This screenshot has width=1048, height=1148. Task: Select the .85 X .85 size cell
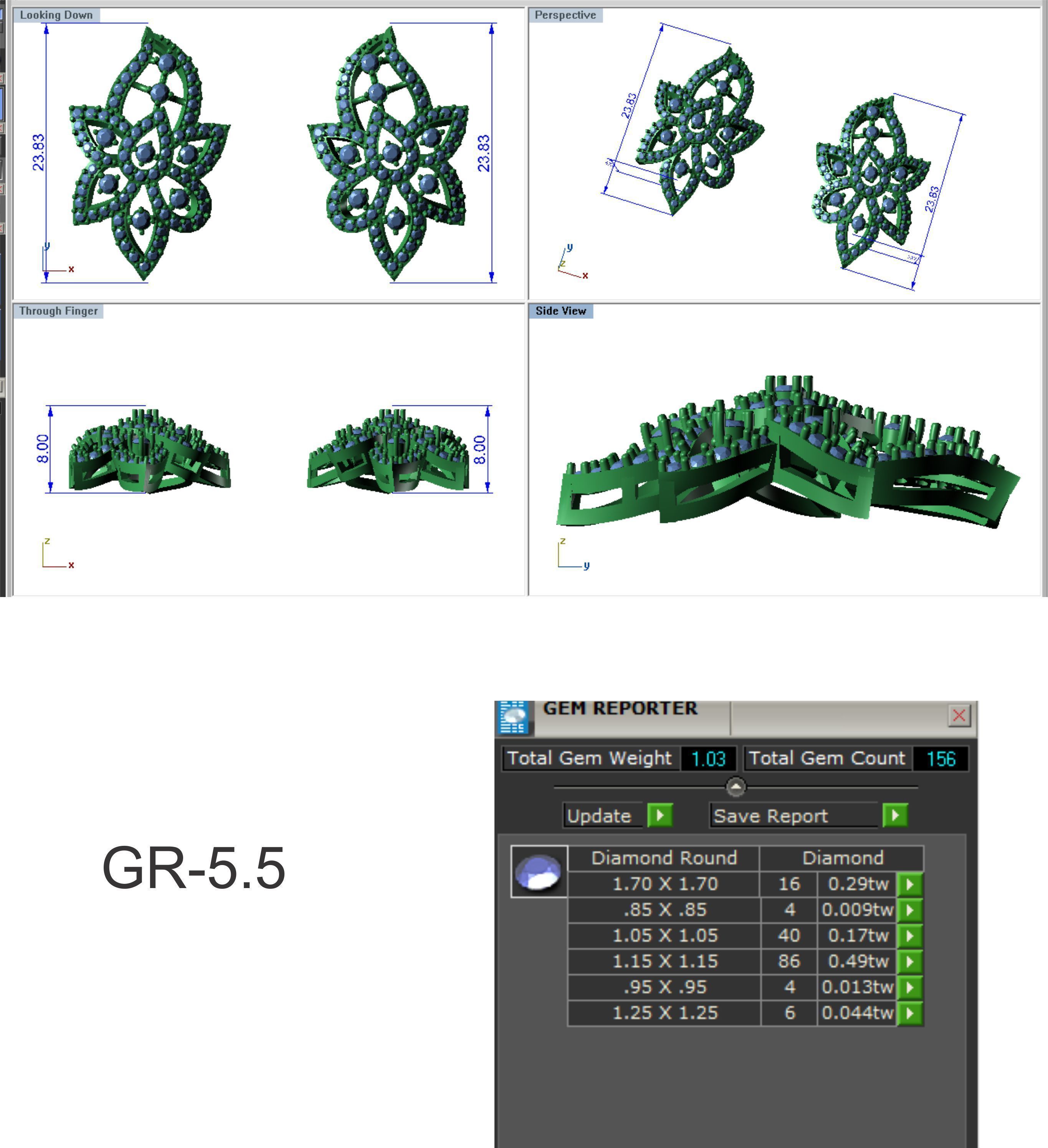(x=665, y=910)
